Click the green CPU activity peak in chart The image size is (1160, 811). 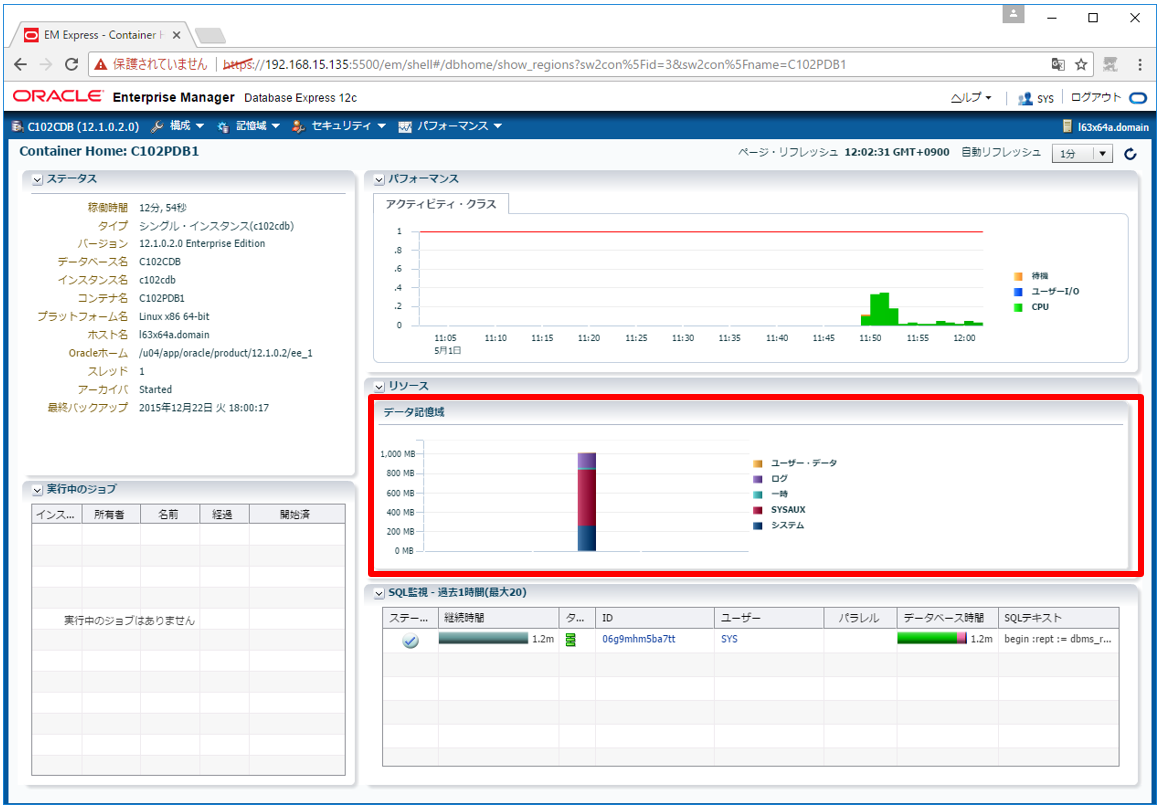[880, 309]
